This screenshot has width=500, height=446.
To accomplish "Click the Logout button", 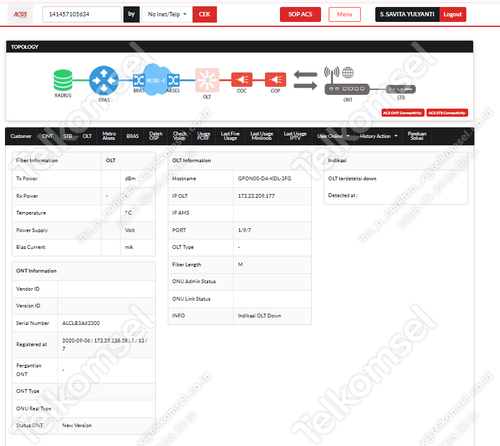I will (453, 14).
